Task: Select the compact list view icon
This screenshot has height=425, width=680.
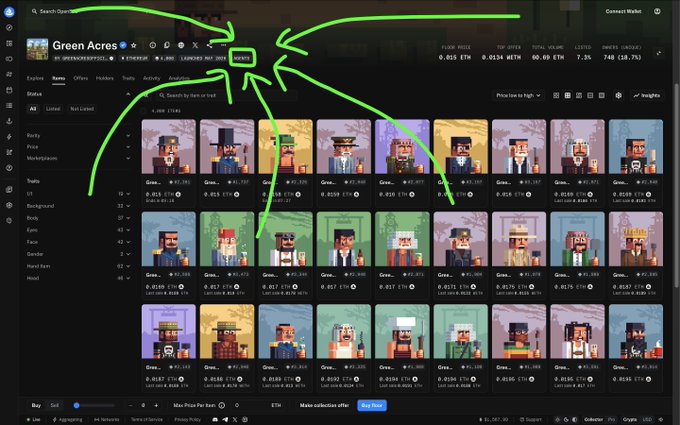Action: tap(590, 95)
